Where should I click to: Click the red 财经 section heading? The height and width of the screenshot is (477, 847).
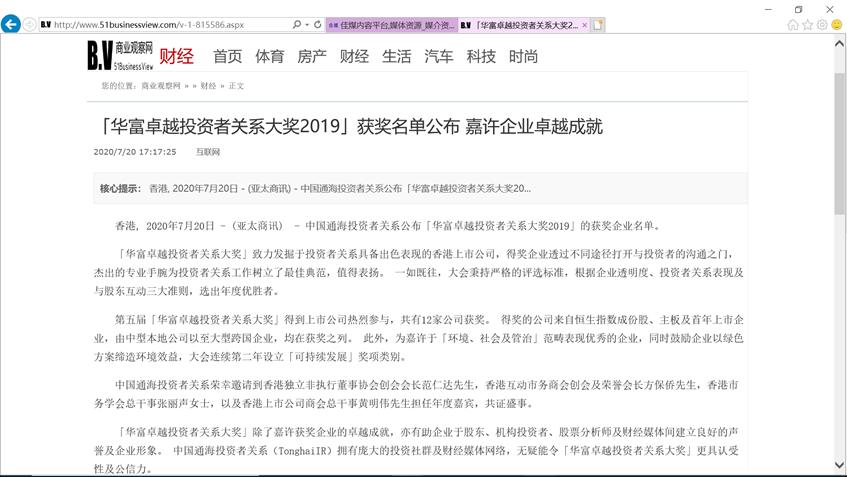[x=176, y=56]
